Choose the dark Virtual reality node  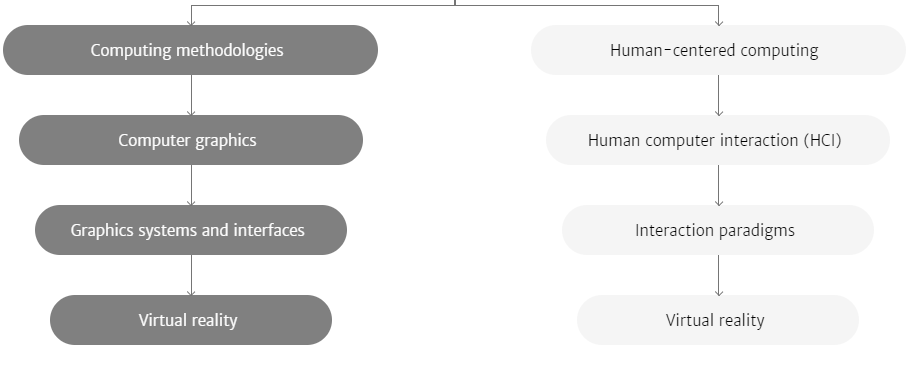pyautogui.click(x=191, y=320)
